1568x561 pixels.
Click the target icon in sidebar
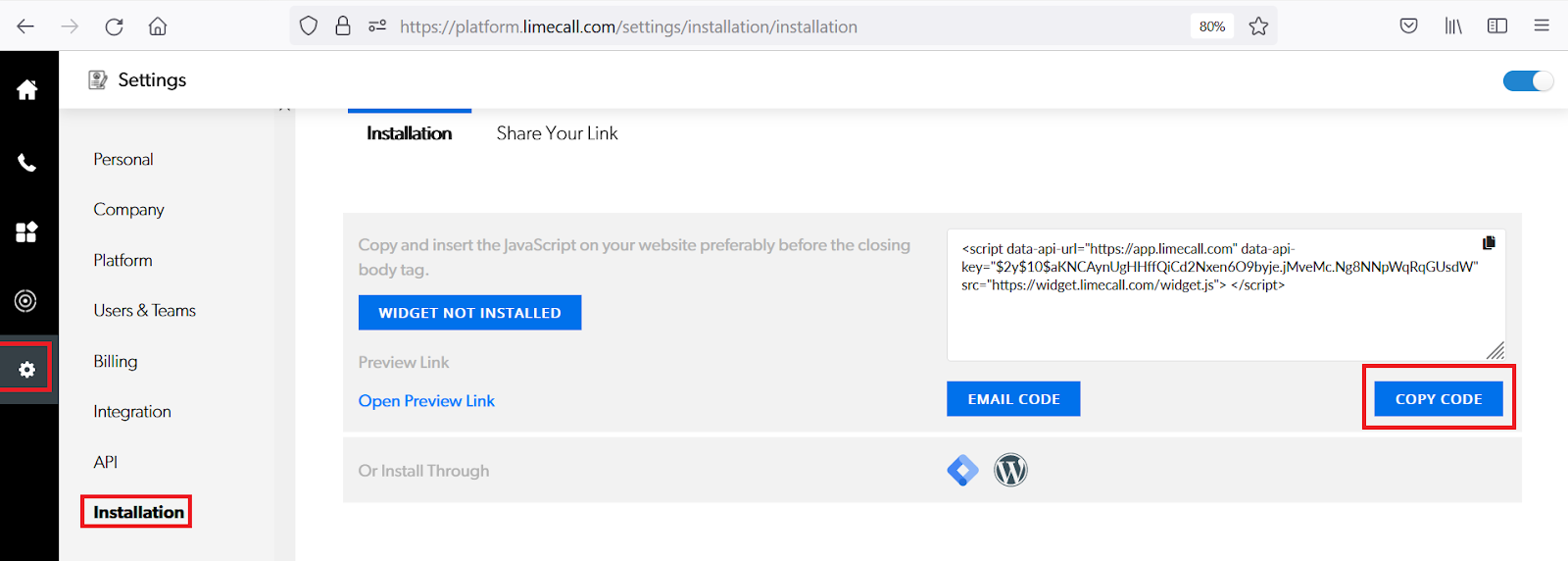26,301
